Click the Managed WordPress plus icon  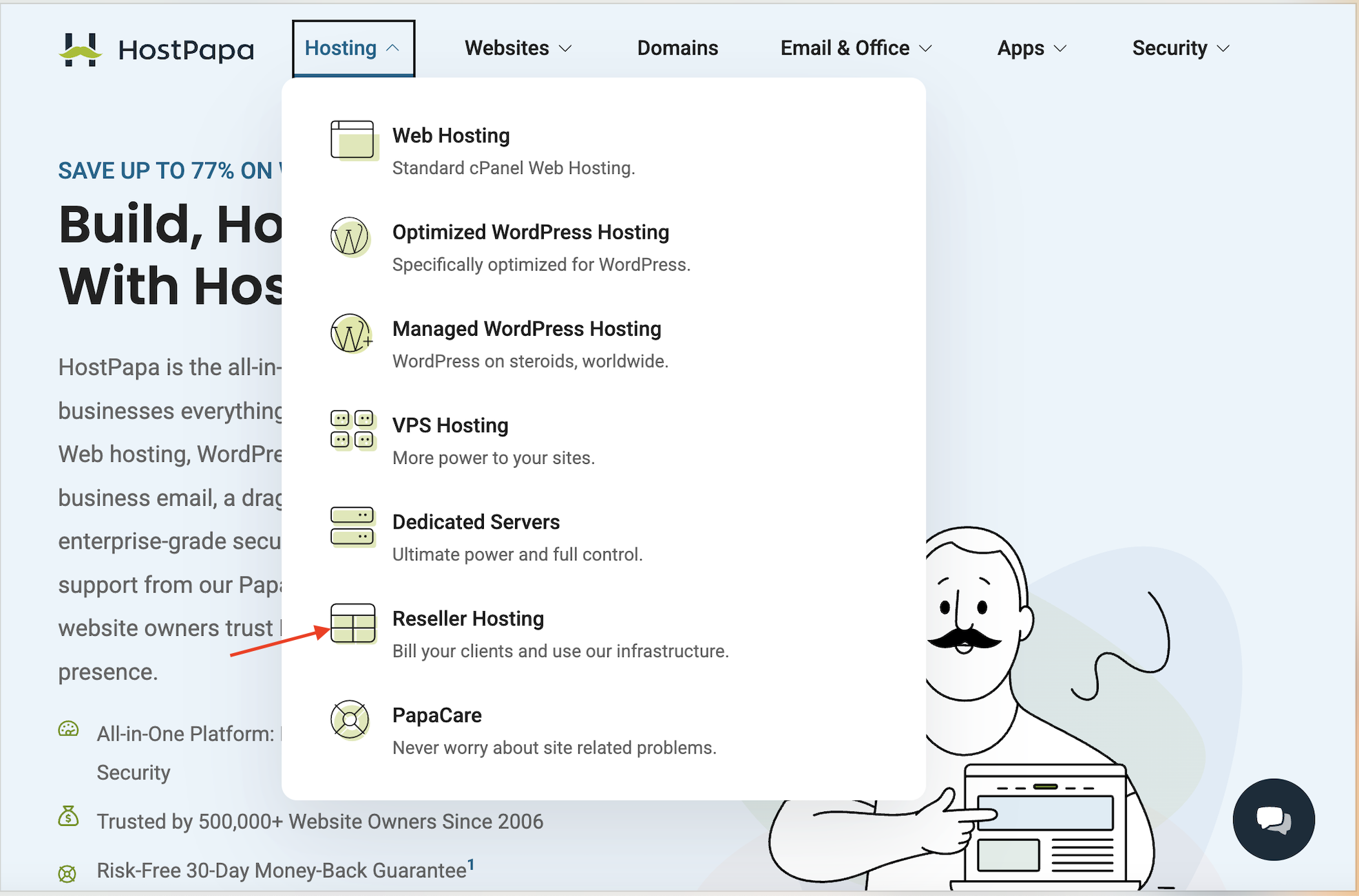352,334
